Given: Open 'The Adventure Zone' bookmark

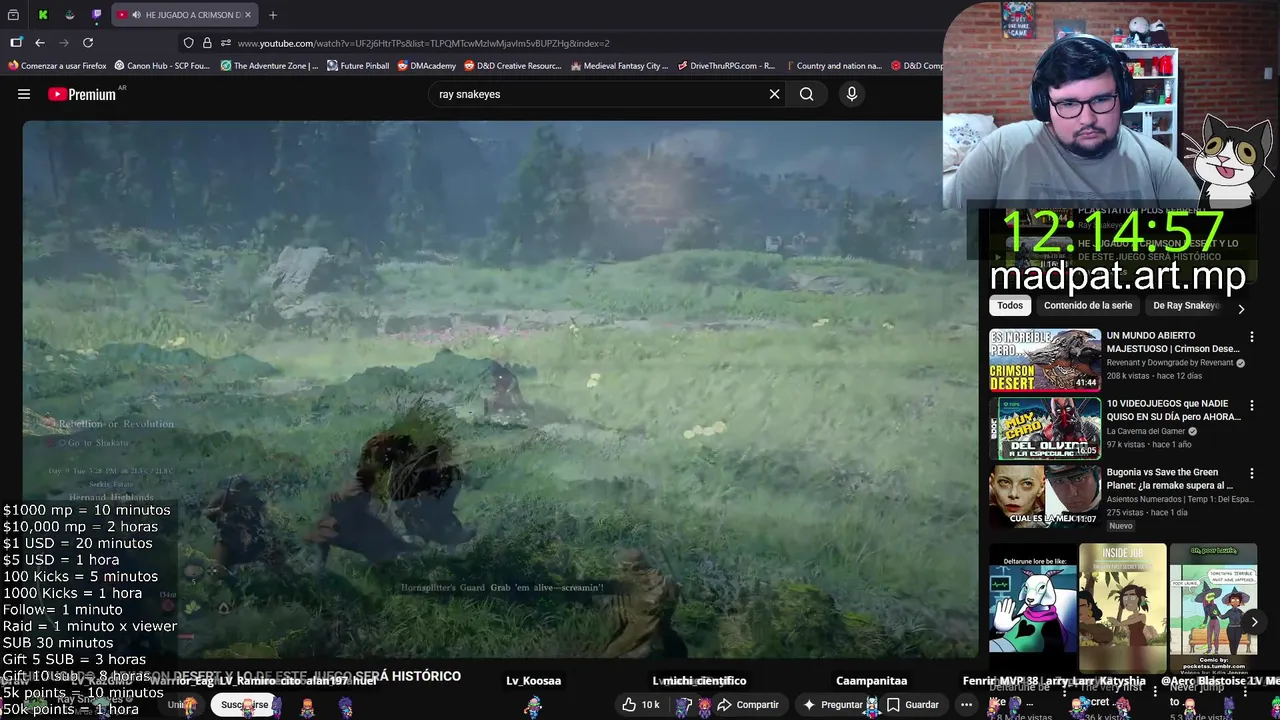Looking at the screenshot, I should tap(269, 66).
